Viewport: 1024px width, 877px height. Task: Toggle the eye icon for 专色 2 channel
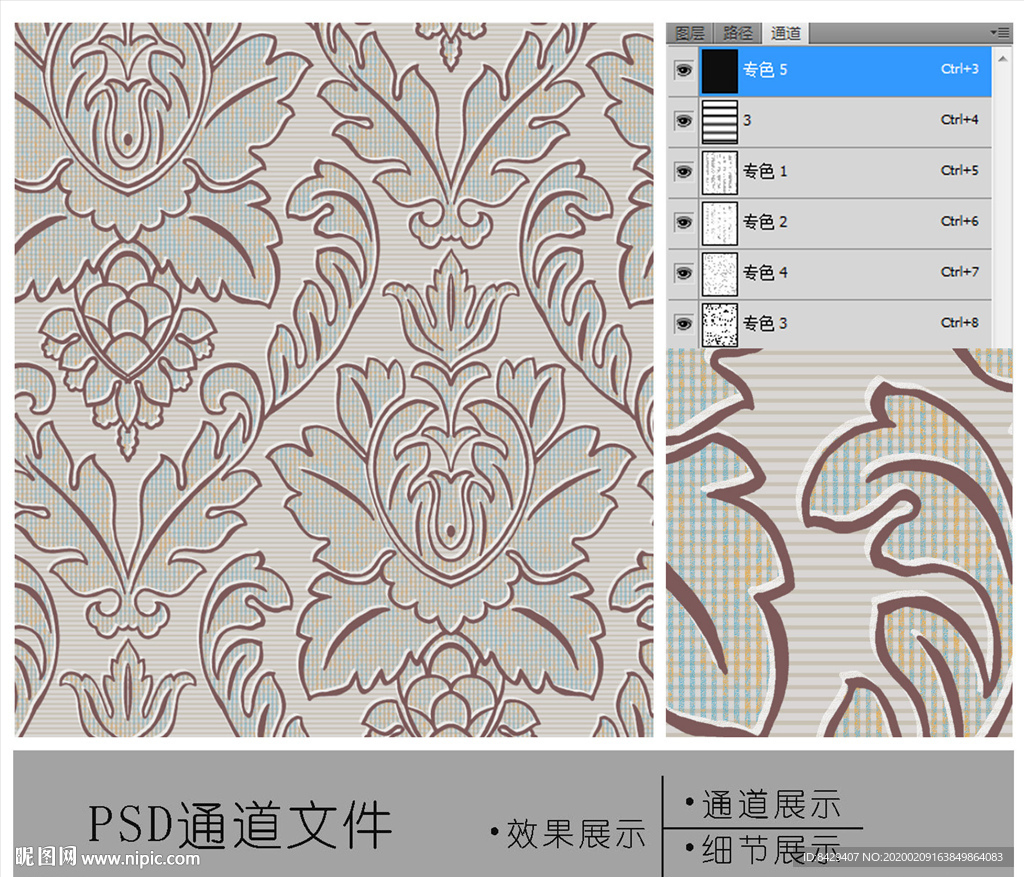click(x=683, y=222)
